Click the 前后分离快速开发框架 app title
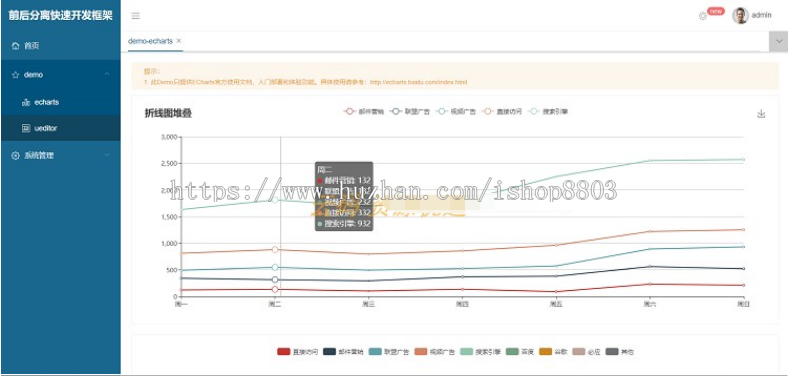788x376 pixels. click(x=60, y=16)
